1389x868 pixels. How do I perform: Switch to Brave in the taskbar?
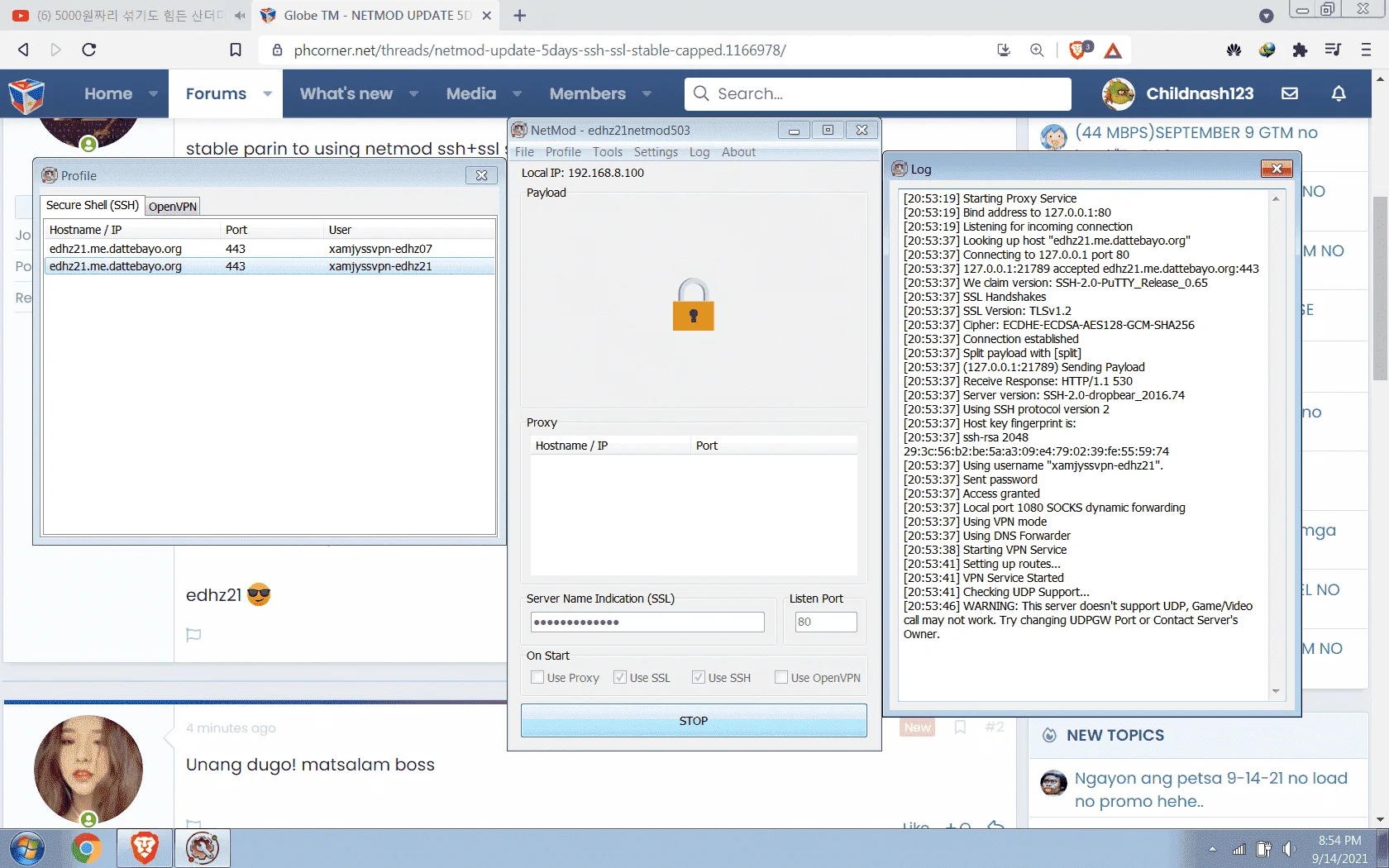(144, 848)
